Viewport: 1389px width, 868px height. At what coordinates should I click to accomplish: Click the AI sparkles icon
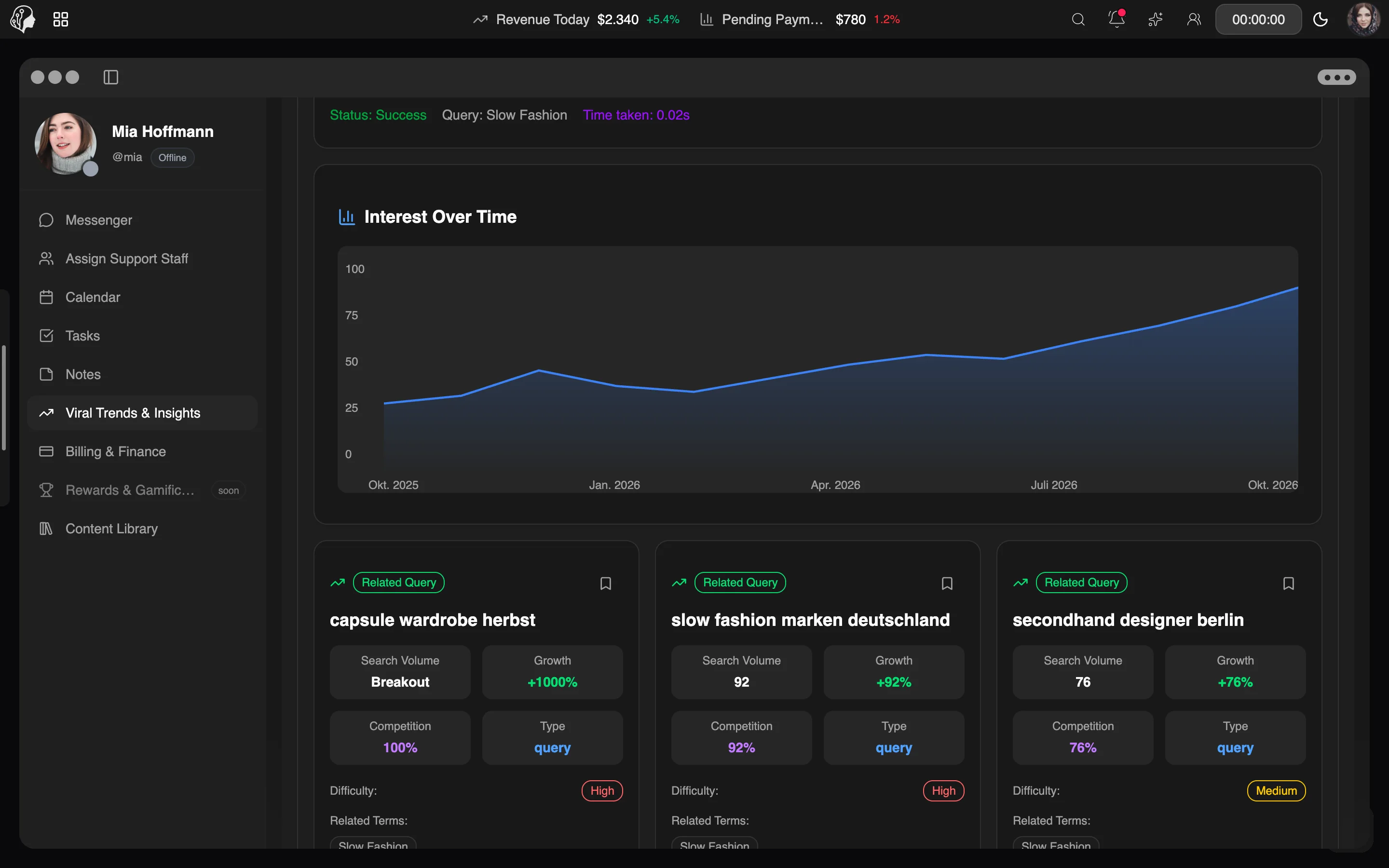(1156, 19)
